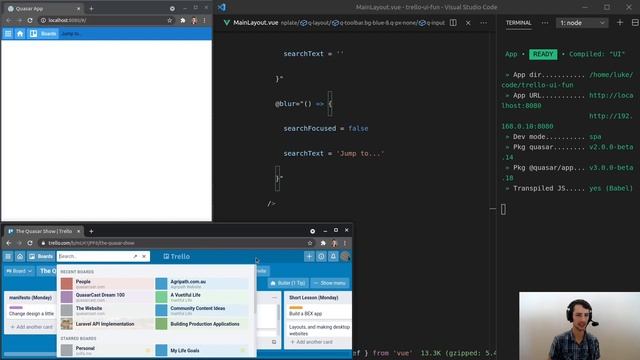Click the Boards button in Quasar App toolbar
Screen dimensions: 640x360
coord(43,33)
